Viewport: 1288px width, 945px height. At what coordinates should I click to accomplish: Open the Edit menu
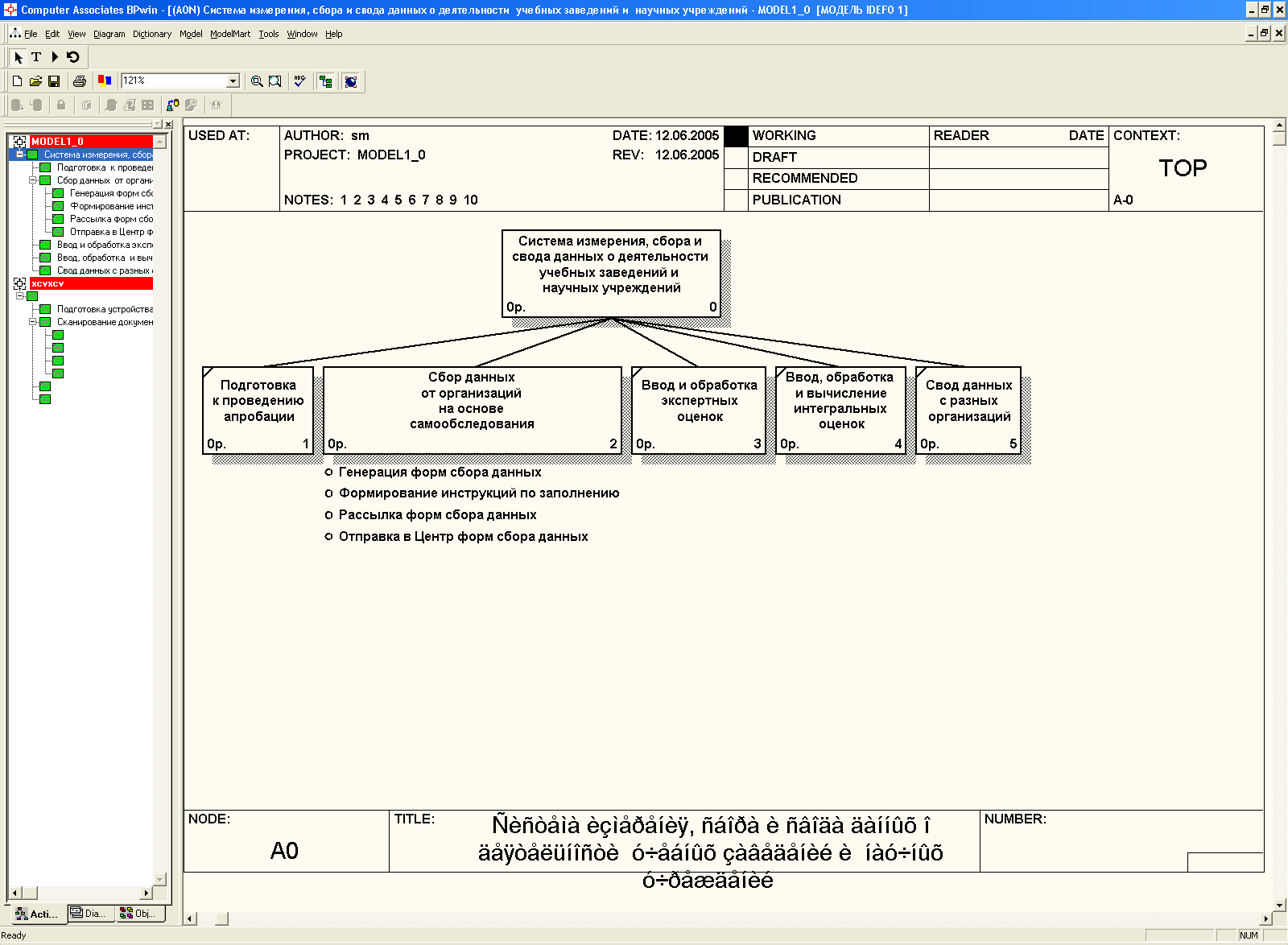tap(52, 34)
